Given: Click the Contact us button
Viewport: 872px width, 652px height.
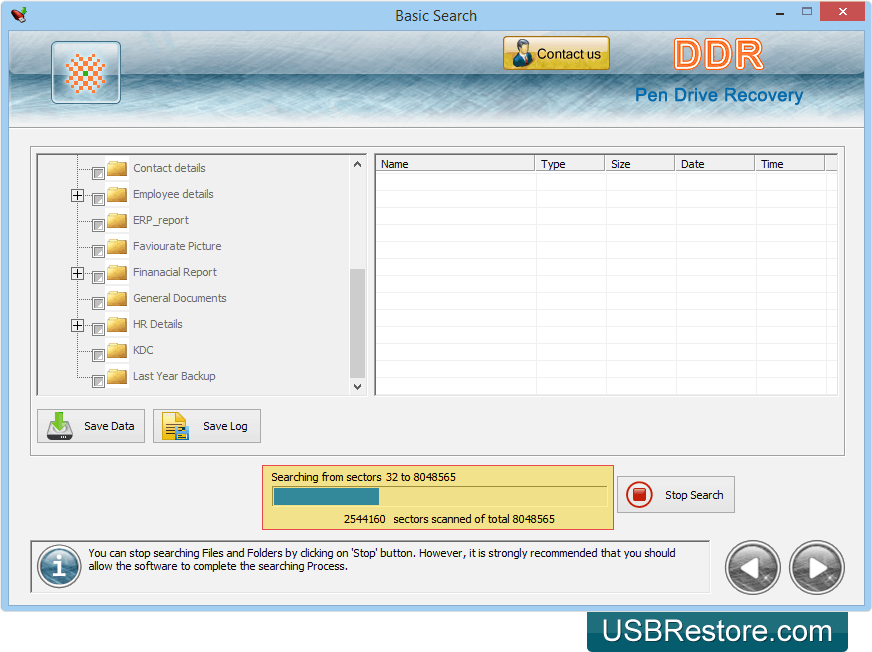Looking at the screenshot, I should 556,53.
